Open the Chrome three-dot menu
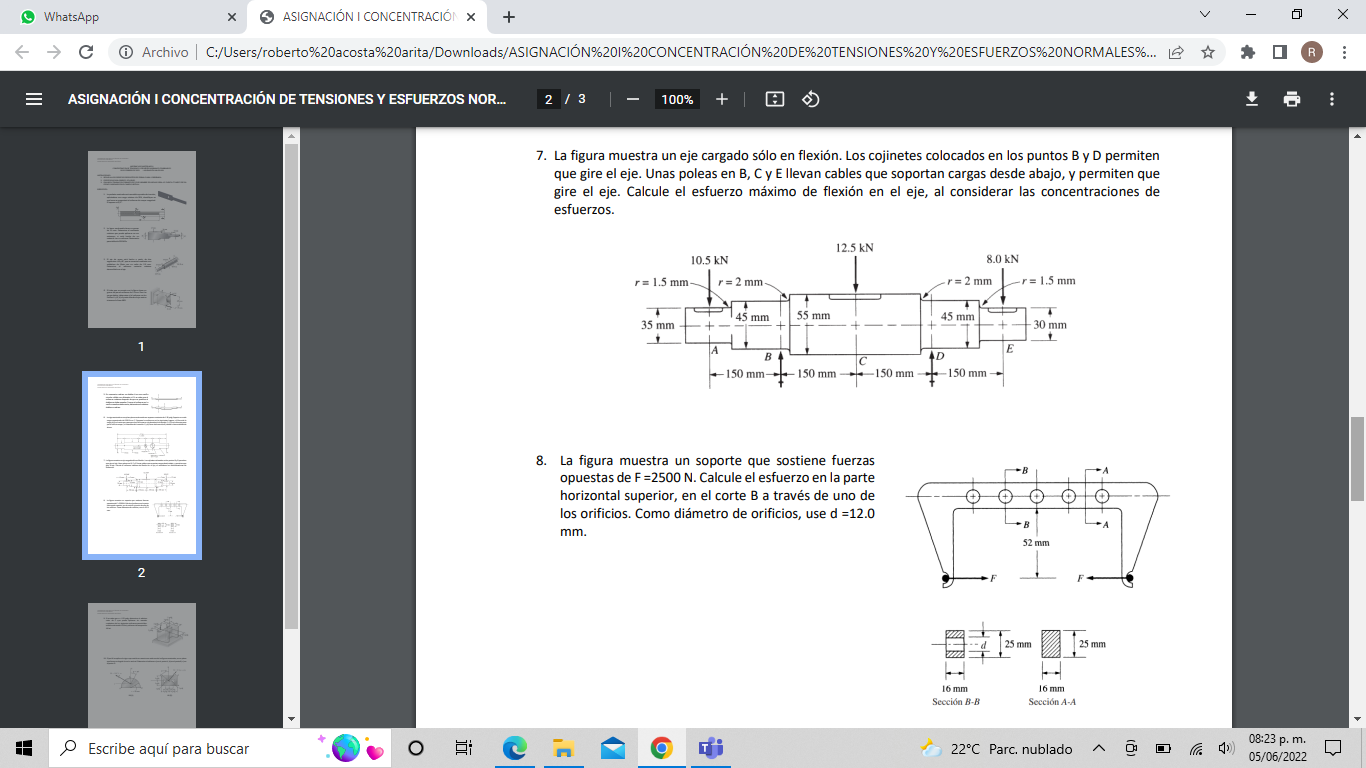The height and width of the screenshot is (768, 1366). 1343,52
